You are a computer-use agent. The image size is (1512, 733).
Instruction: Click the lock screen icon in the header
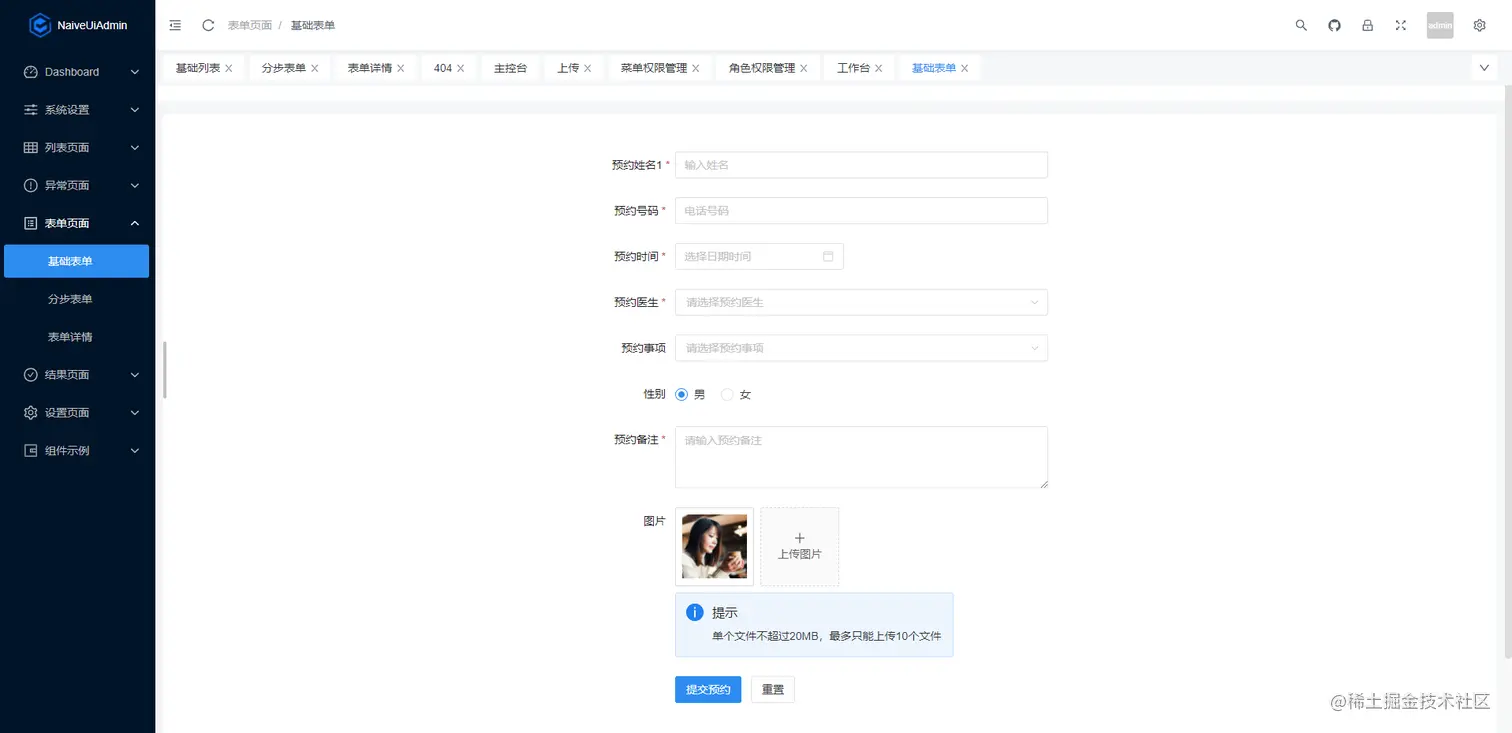[x=1367, y=25]
